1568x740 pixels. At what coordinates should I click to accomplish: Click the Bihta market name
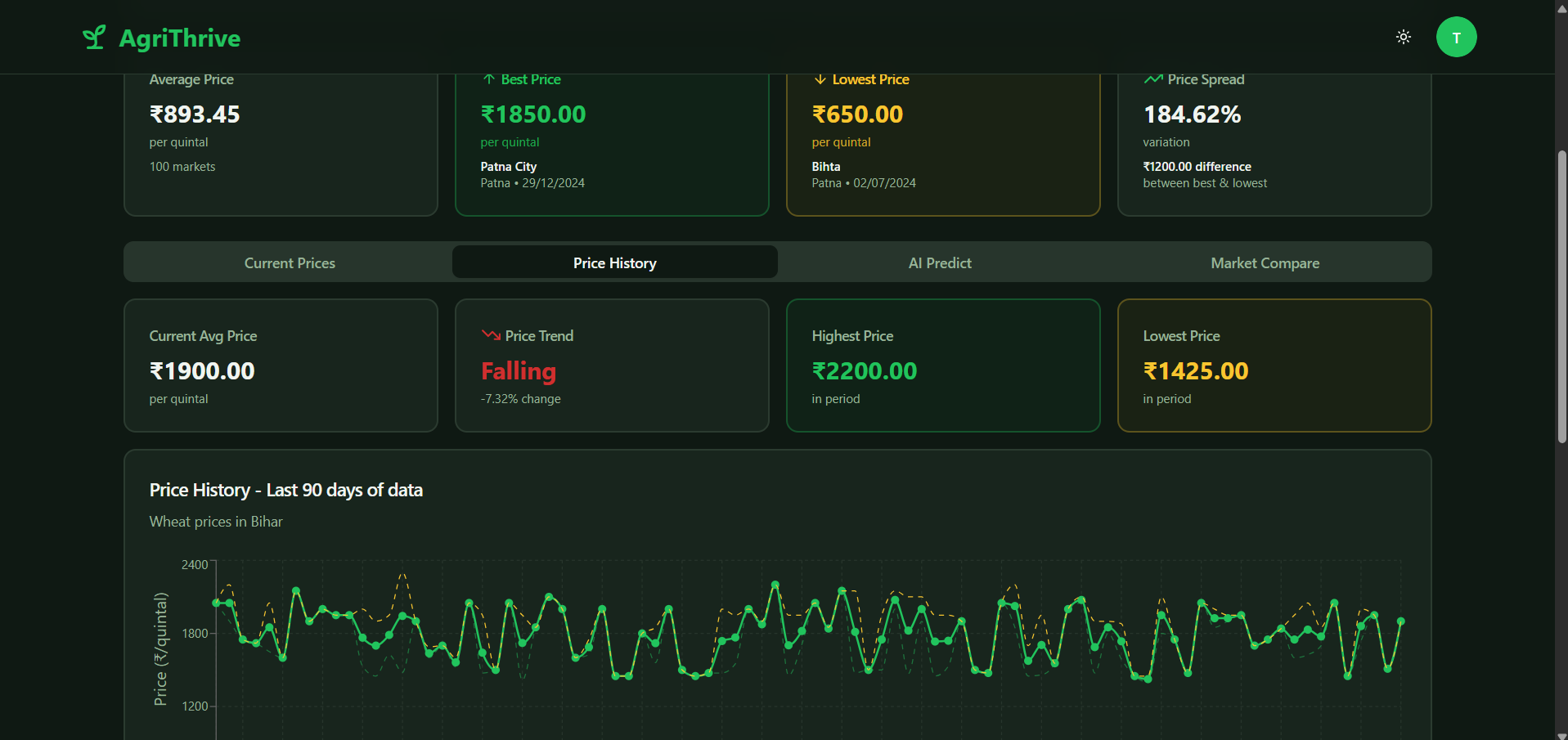tap(825, 166)
